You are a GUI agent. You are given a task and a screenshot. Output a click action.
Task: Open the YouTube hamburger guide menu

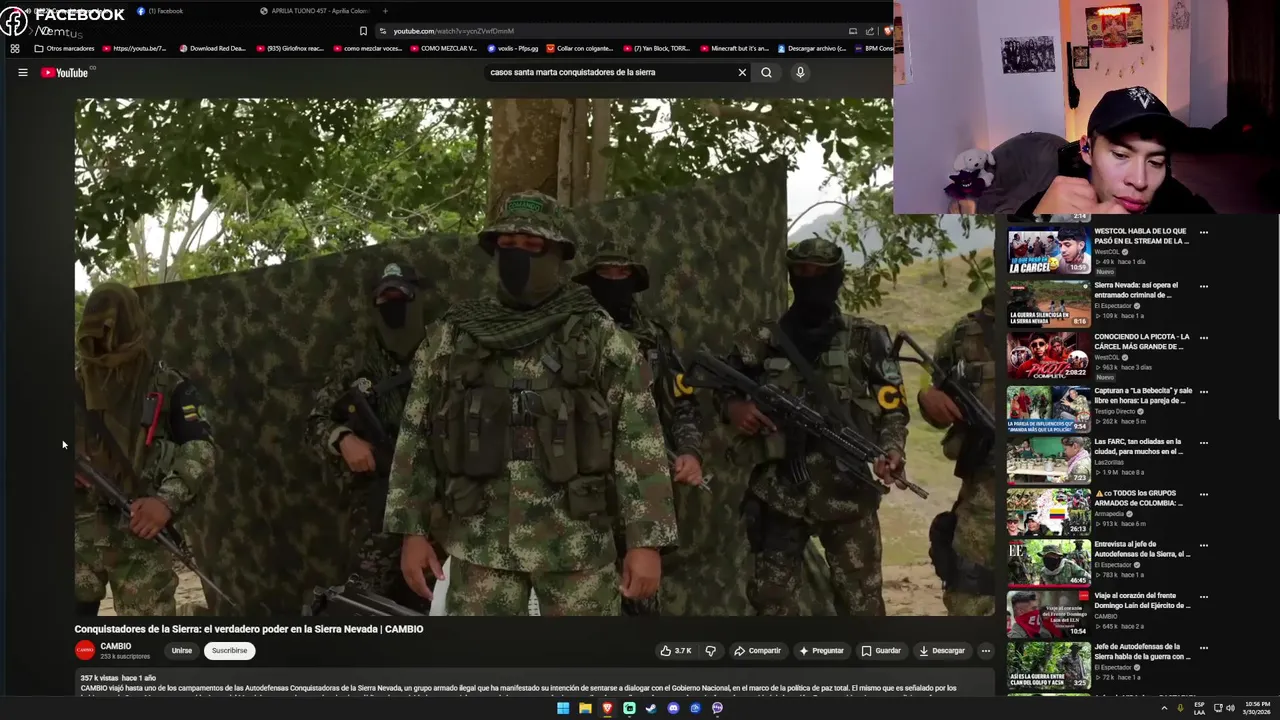pyautogui.click(x=22, y=72)
